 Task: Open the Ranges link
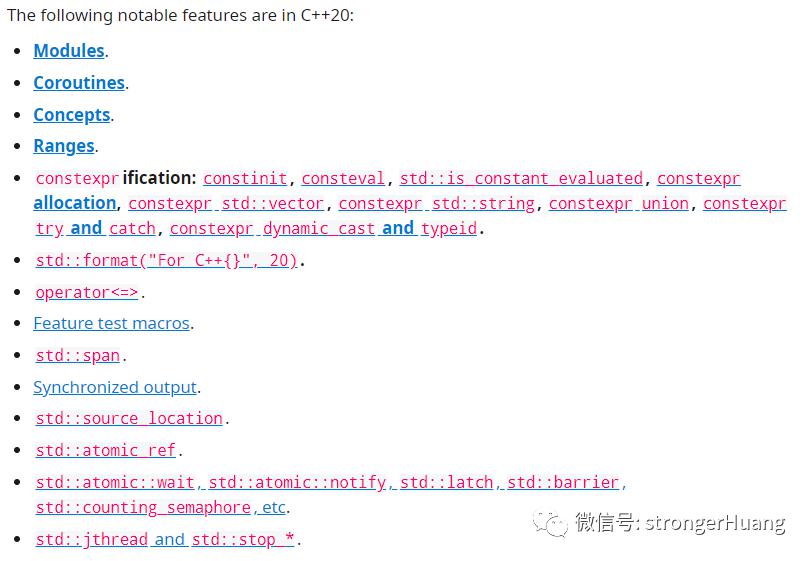click(64, 146)
